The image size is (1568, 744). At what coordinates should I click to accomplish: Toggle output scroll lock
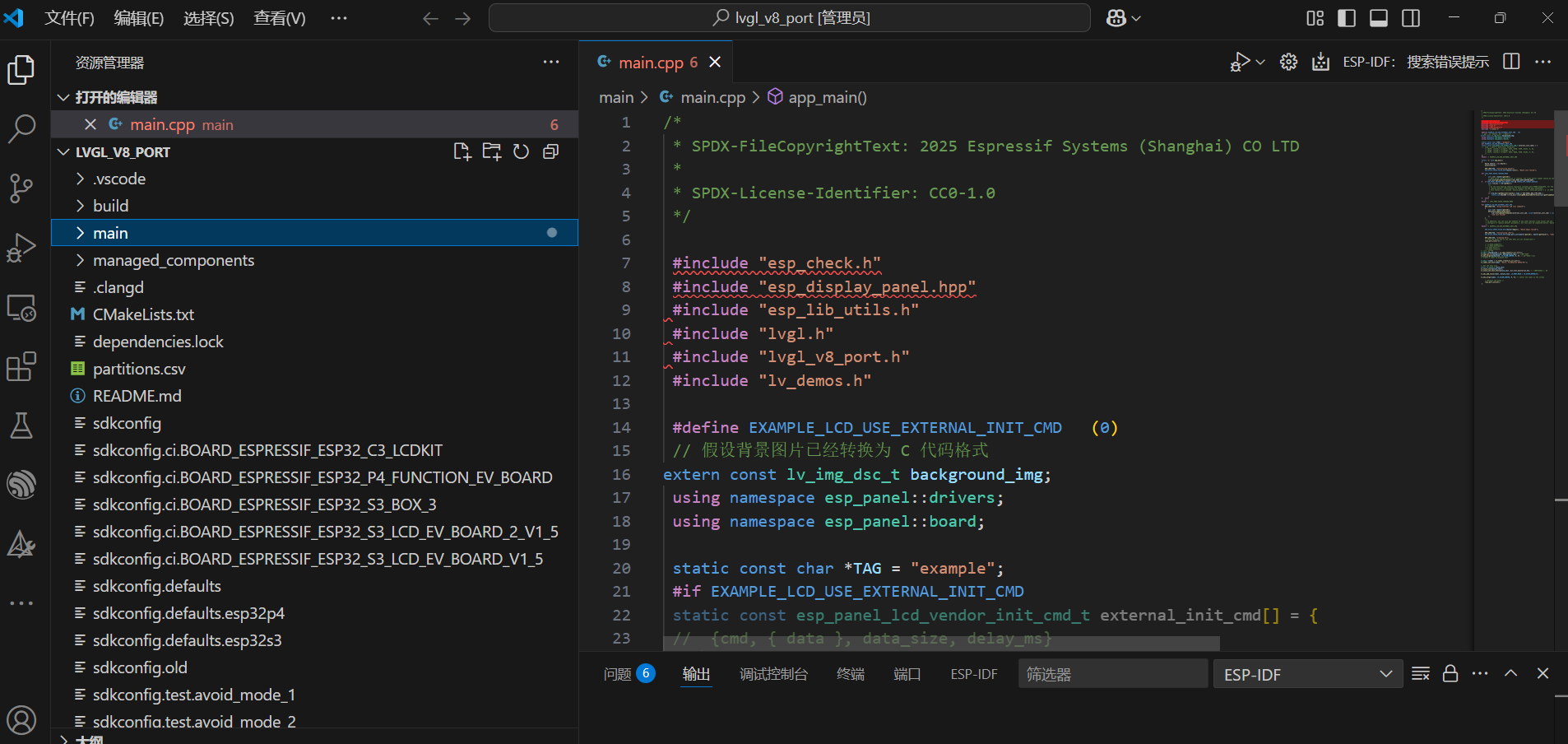pos(1450,673)
